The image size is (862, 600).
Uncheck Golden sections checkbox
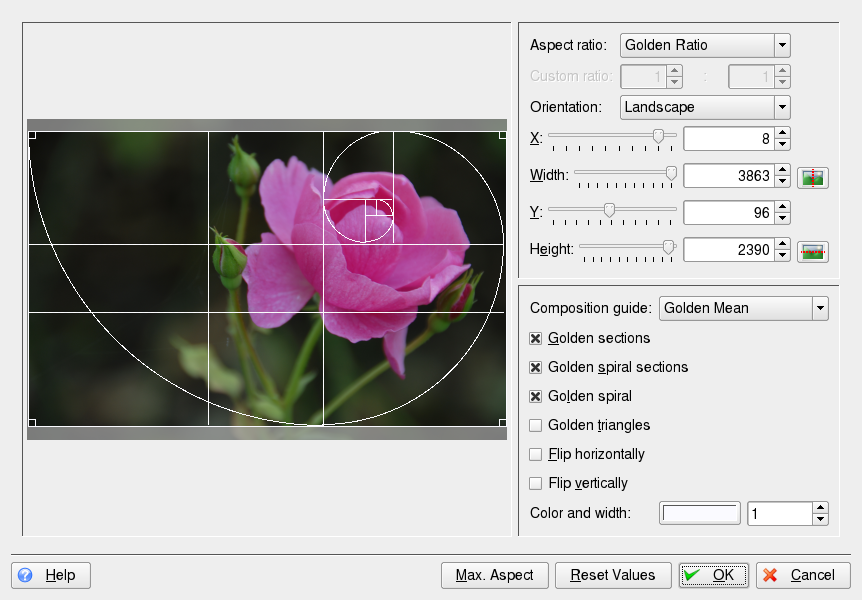click(536, 338)
